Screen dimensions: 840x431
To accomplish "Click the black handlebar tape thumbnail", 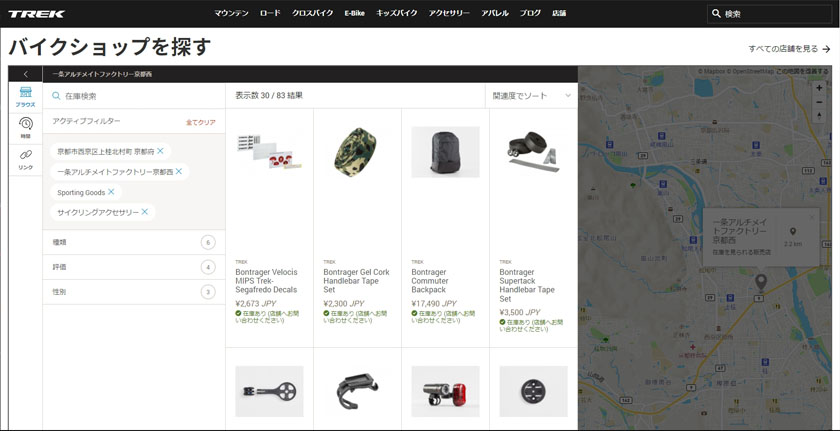I will 533,152.
